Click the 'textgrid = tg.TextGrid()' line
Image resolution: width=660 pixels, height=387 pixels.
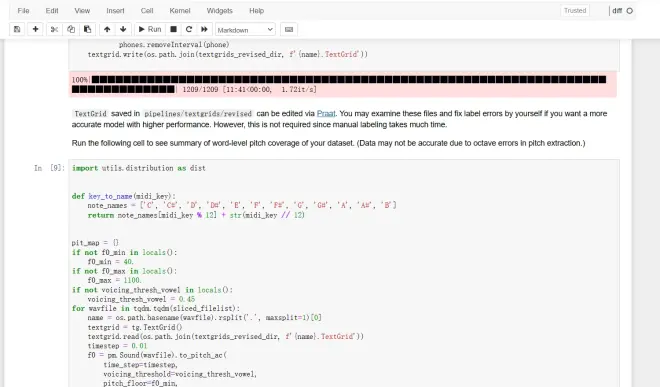tap(135, 328)
